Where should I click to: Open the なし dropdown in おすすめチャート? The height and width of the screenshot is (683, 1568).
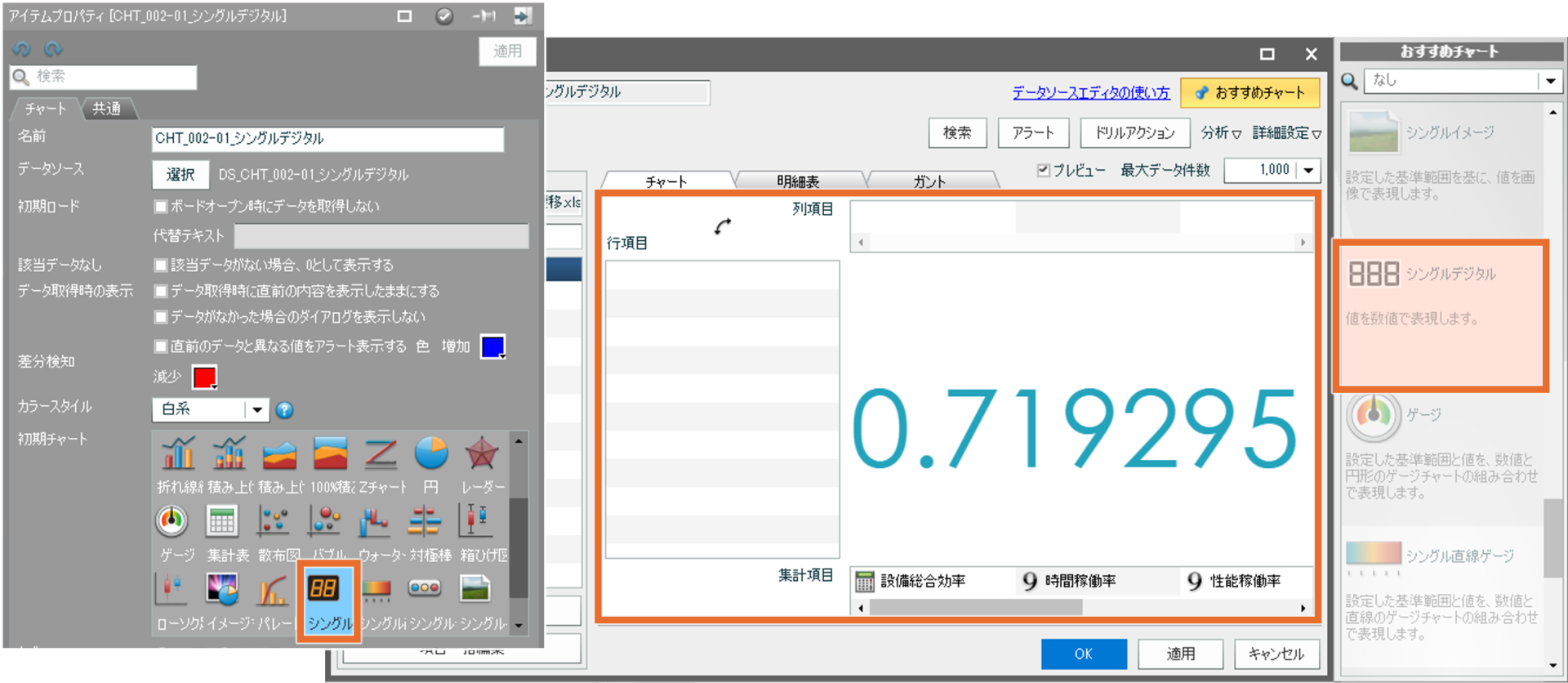pos(1550,81)
